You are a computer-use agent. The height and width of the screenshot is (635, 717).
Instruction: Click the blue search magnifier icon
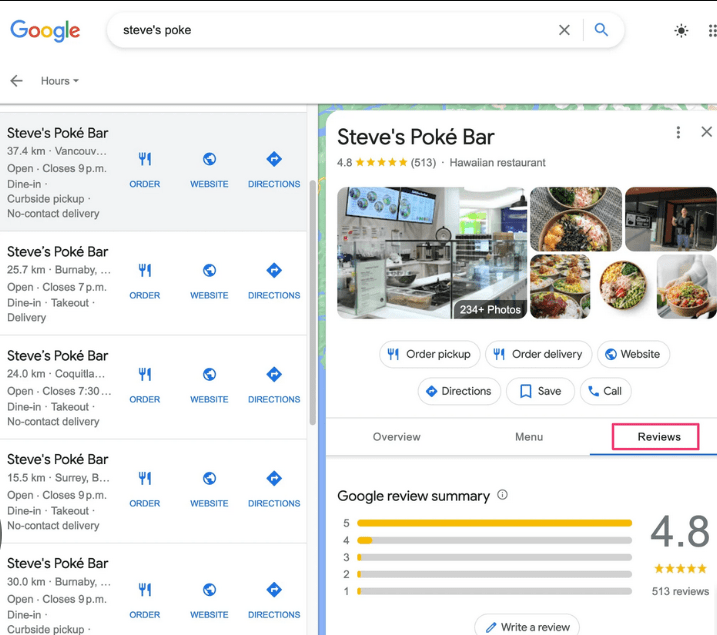[x=601, y=30]
